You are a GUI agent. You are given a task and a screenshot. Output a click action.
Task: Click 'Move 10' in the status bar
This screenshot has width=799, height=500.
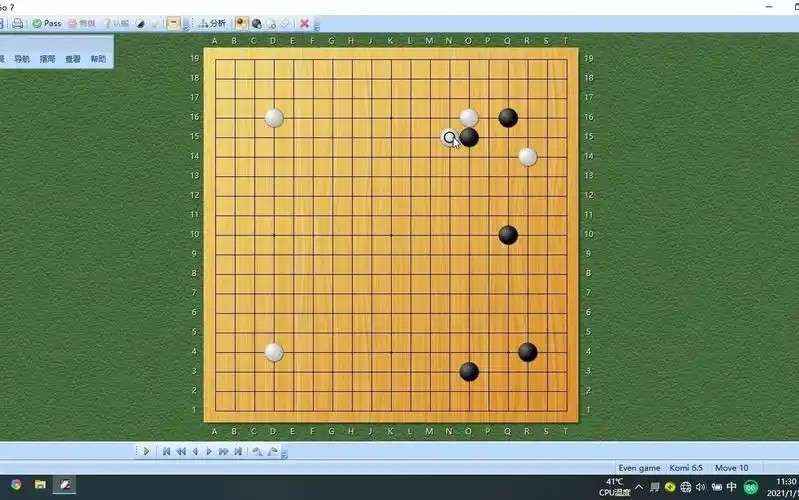[732, 468]
